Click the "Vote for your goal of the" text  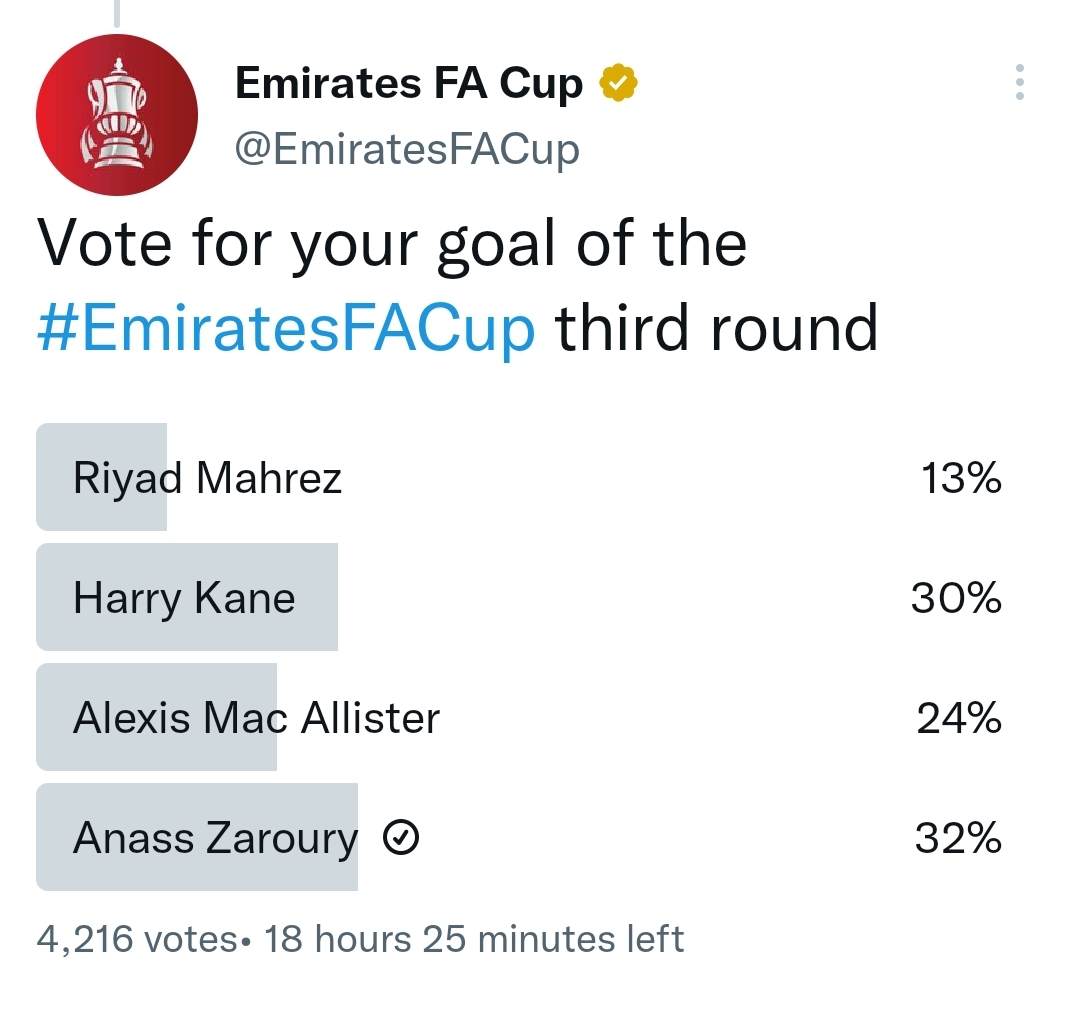pos(392,245)
